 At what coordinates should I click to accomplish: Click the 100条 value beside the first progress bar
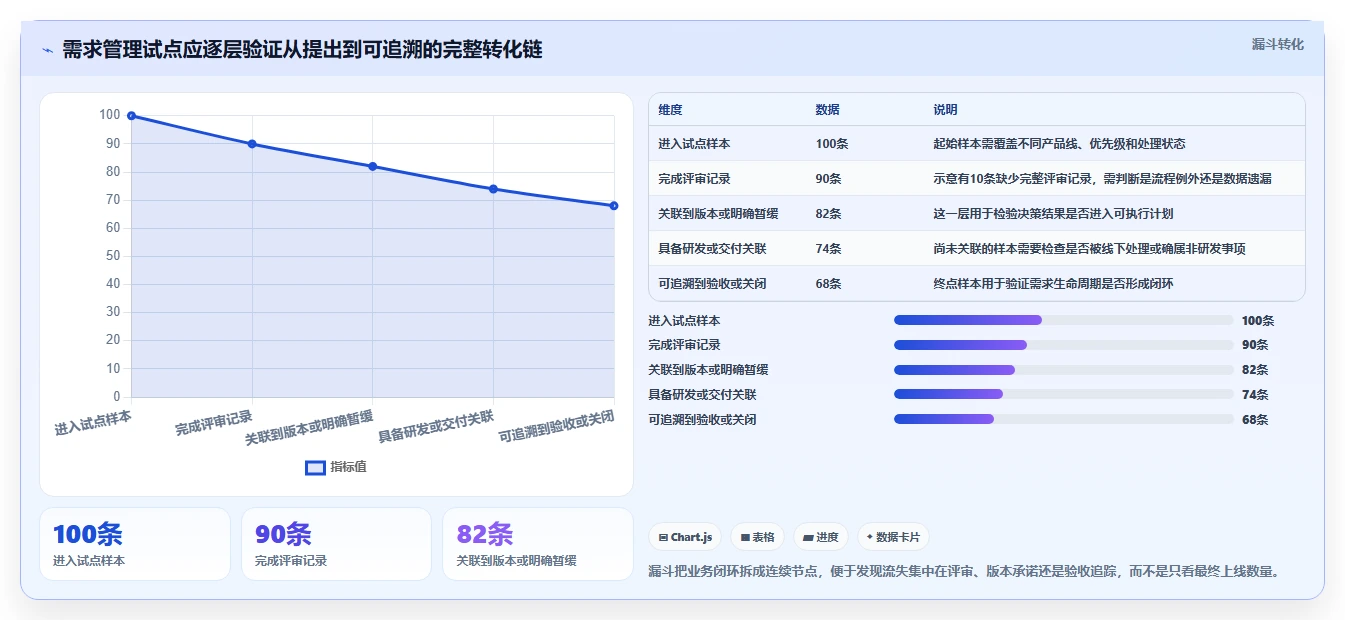coord(1258,321)
